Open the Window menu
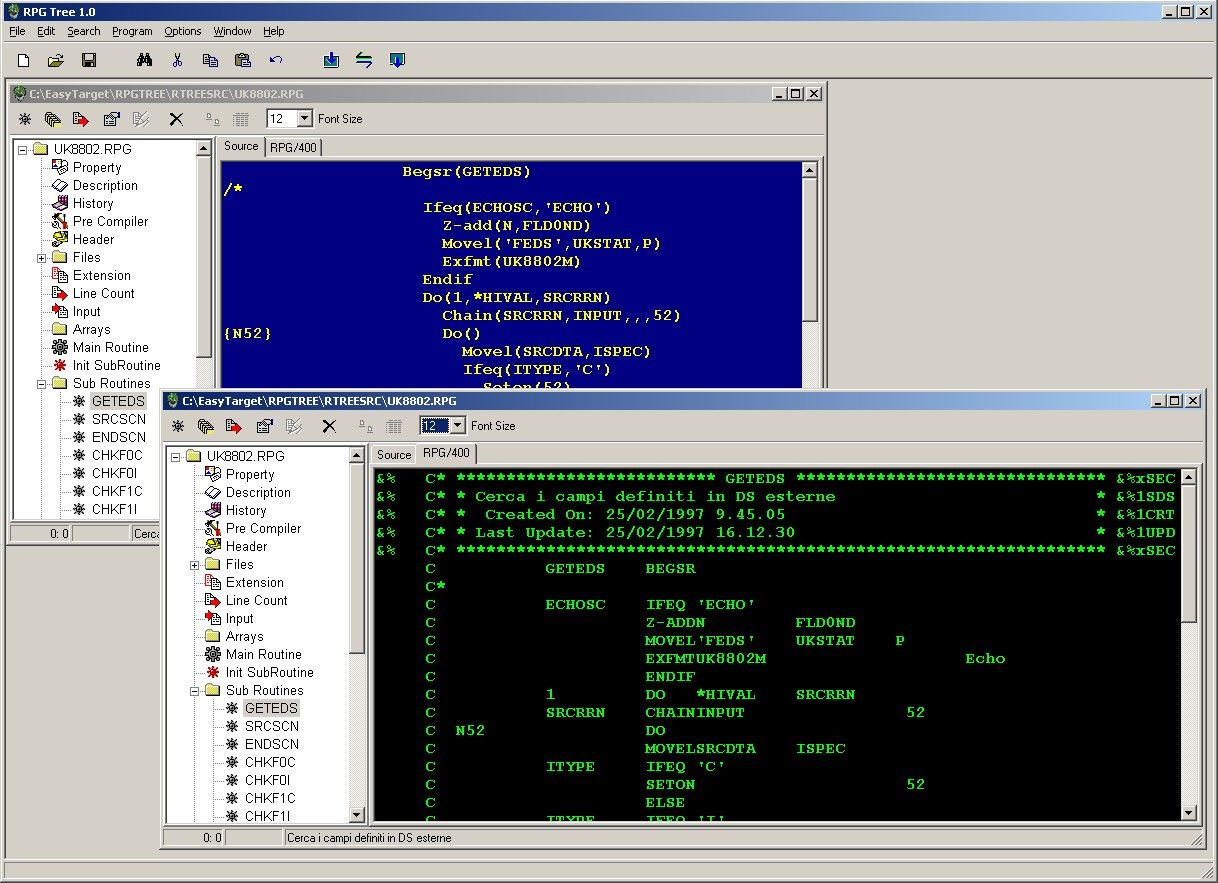The image size is (1218, 883). pyautogui.click(x=232, y=31)
